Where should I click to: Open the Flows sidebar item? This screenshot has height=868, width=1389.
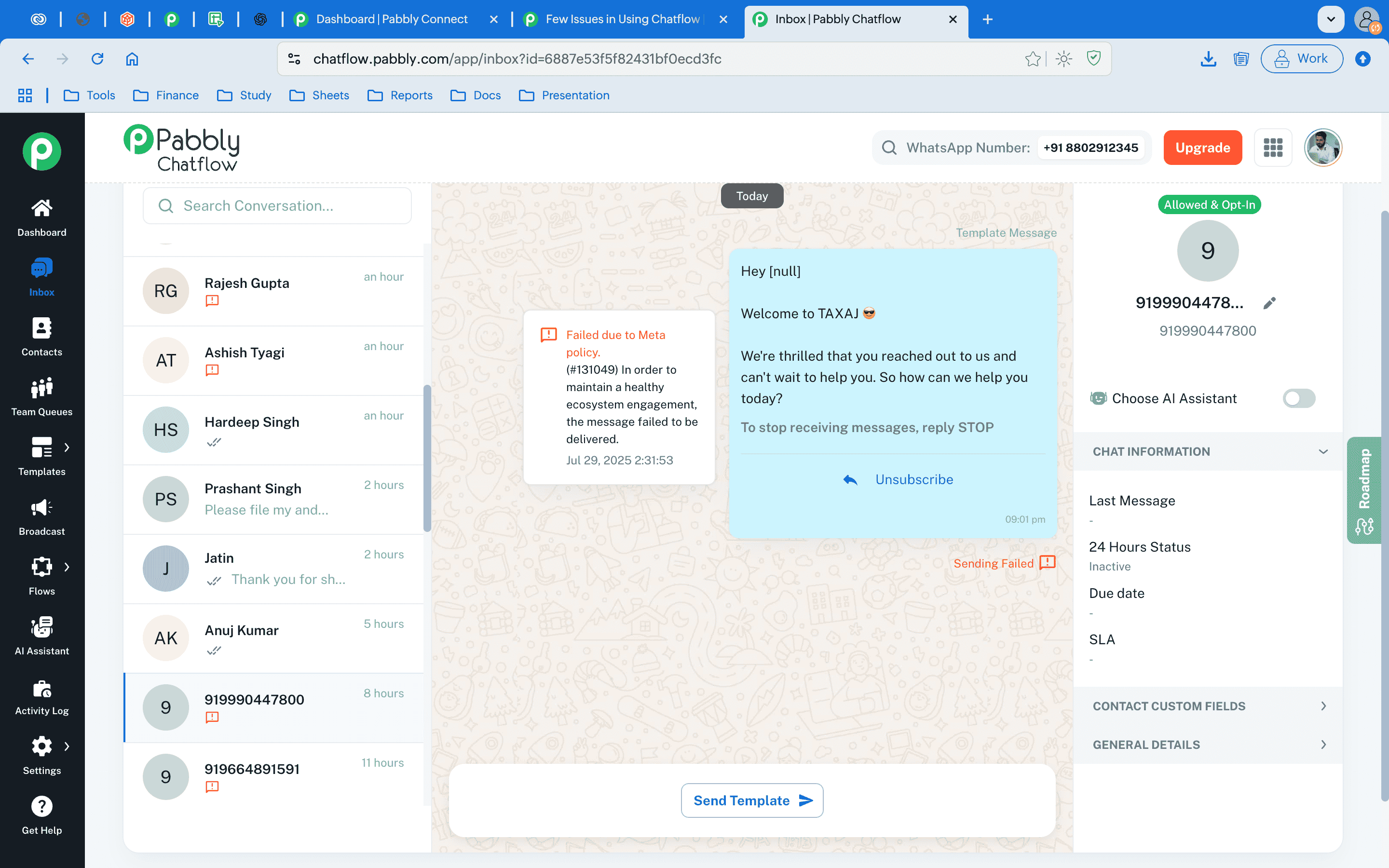(41, 576)
